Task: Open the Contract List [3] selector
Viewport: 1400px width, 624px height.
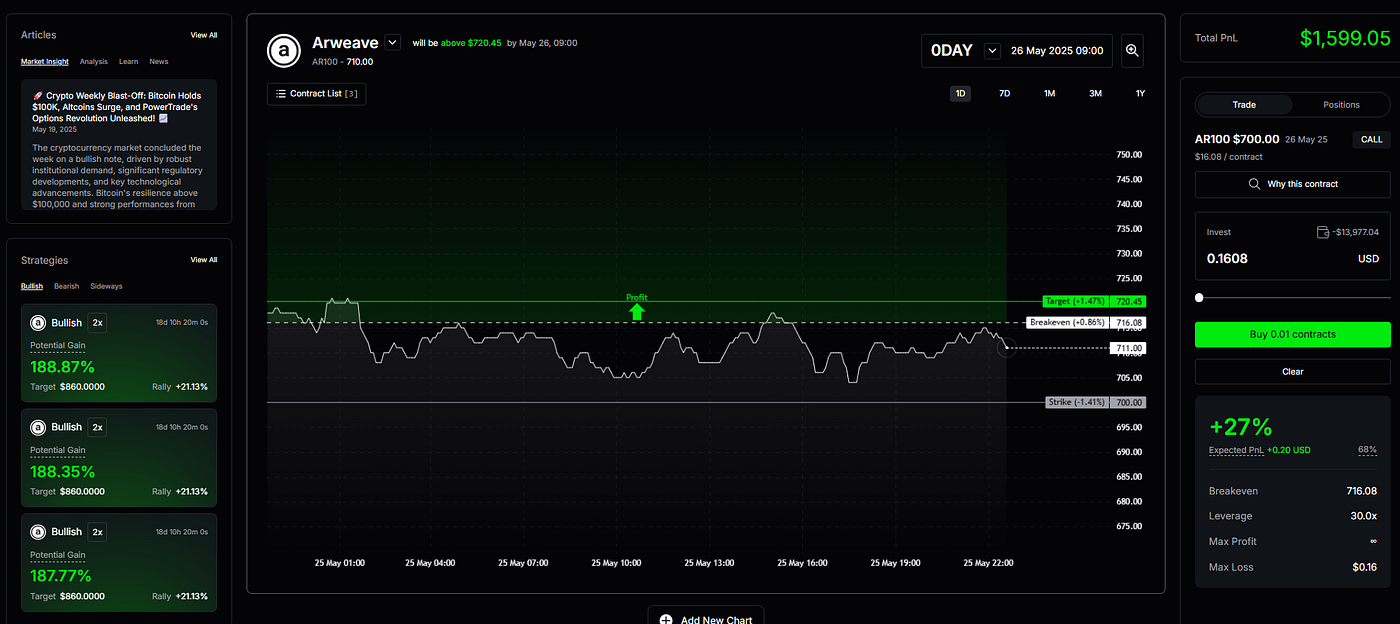Action: click(316, 94)
